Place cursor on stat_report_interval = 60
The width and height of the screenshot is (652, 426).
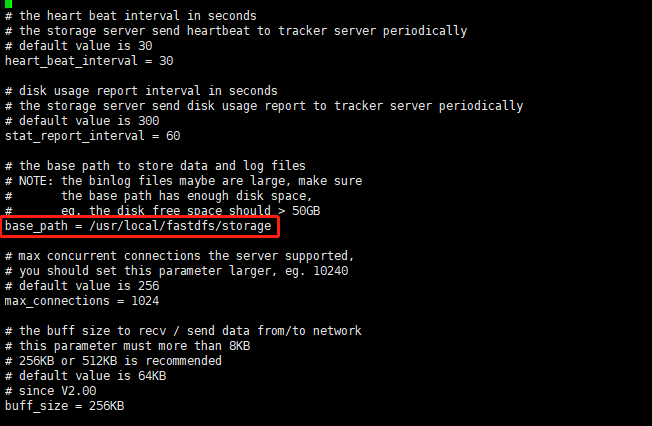pyautogui.click(x=92, y=136)
